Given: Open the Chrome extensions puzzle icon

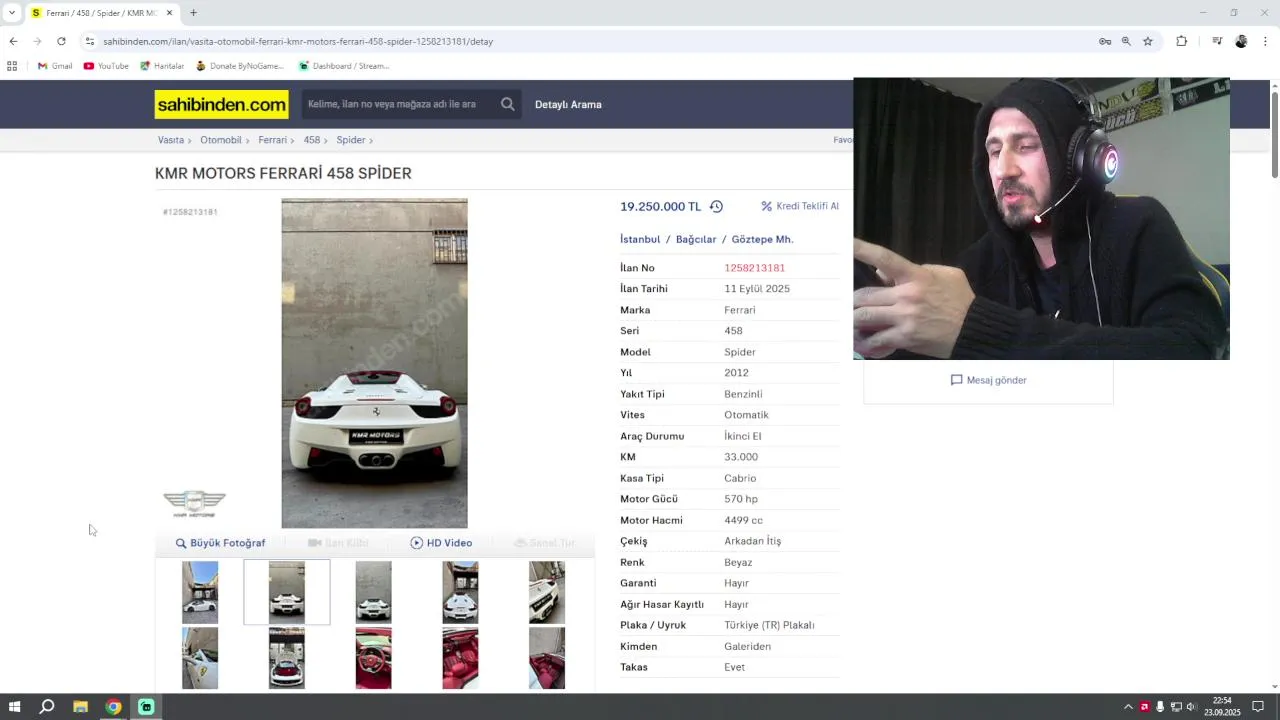Looking at the screenshot, I should (1182, 41).
